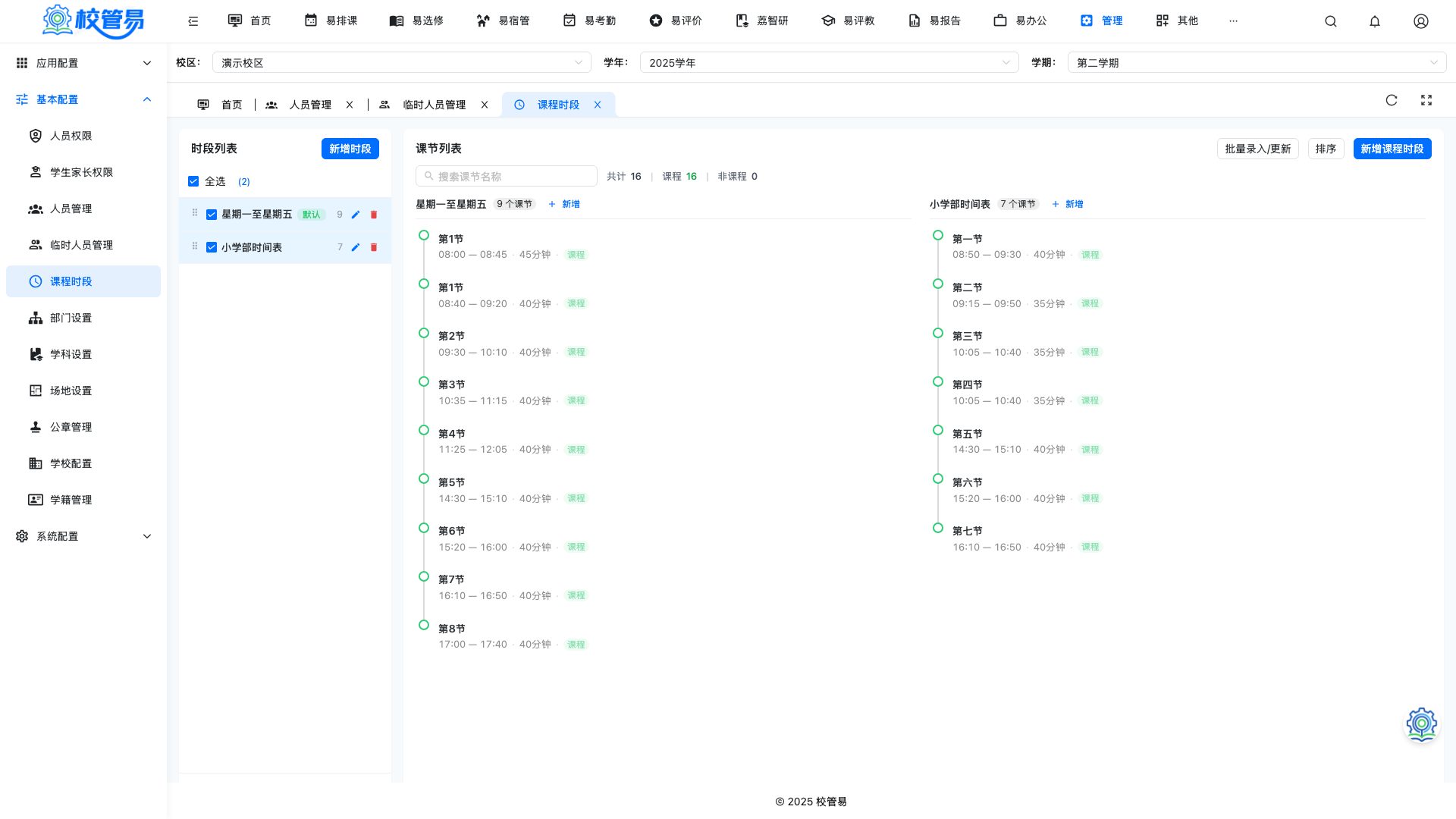
Task: Select the 第七节 16:10 lesson entry
Action: tap(1027, 538)
